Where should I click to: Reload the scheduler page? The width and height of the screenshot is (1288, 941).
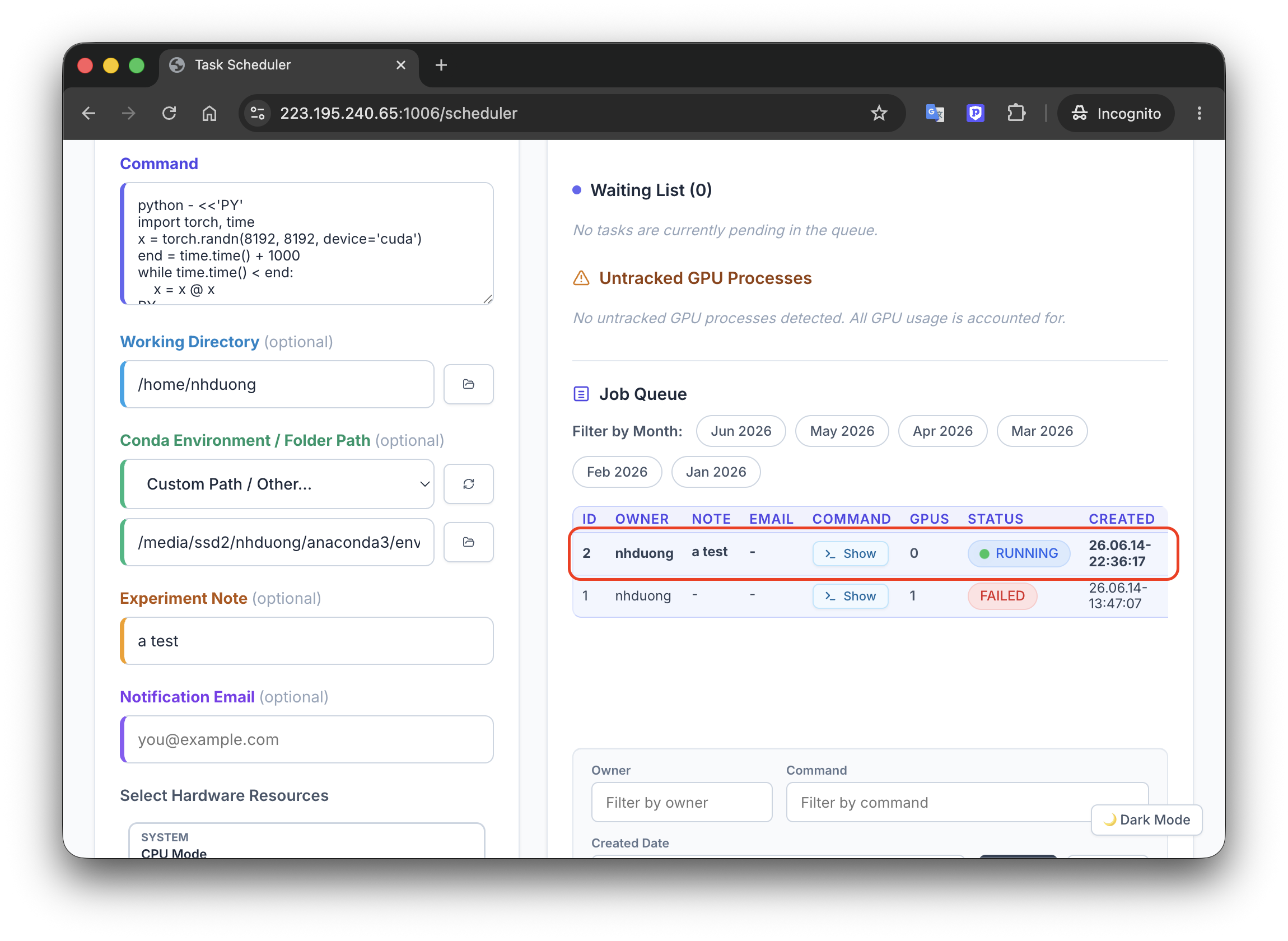[169, 113]
